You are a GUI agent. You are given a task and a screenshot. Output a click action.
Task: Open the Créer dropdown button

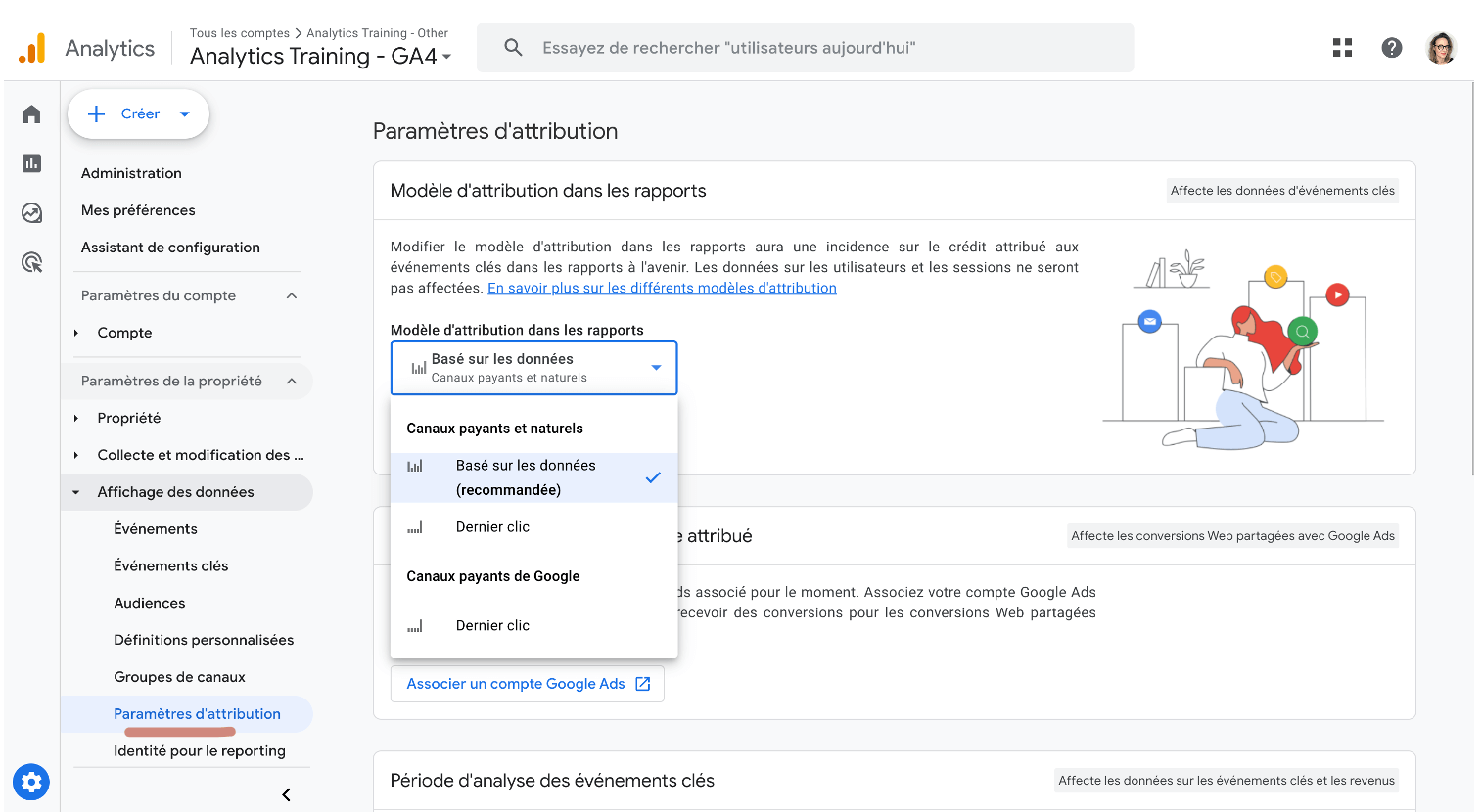[x=139, y=114]
